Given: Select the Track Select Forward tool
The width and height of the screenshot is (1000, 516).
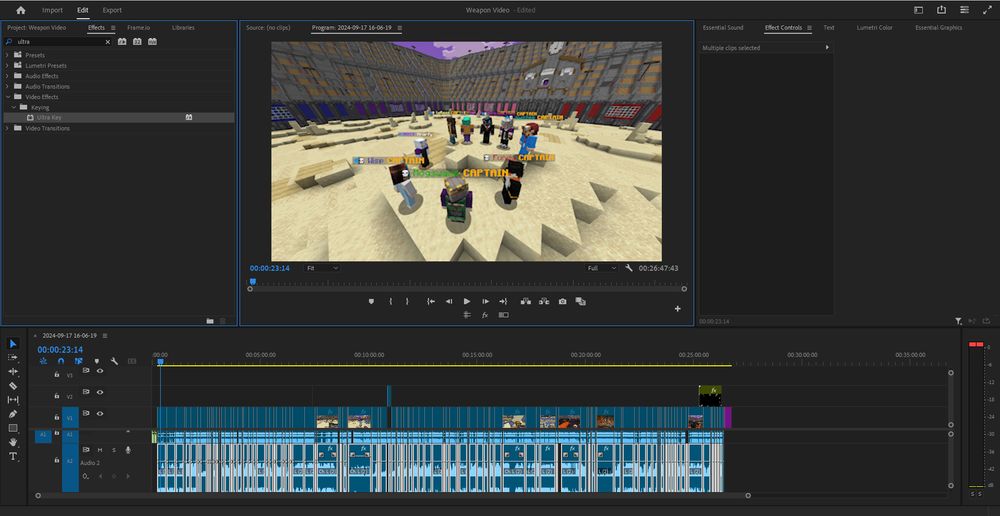Looking at the screenshot, I should pos(13,358).
